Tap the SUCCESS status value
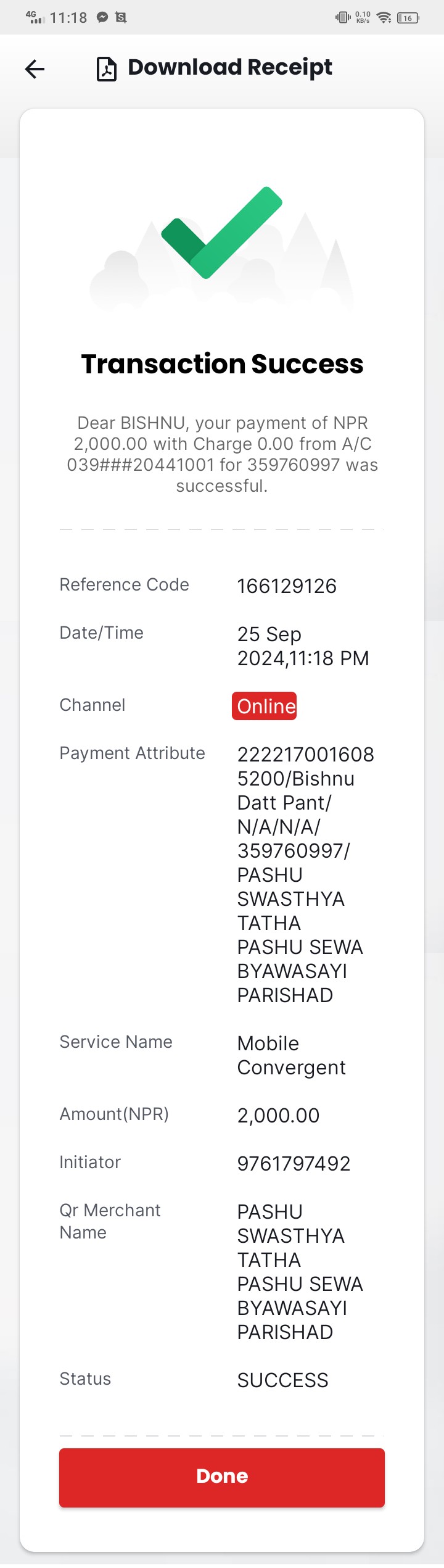This screenshot has height=1568, width=444. [x=282, y=1380]
